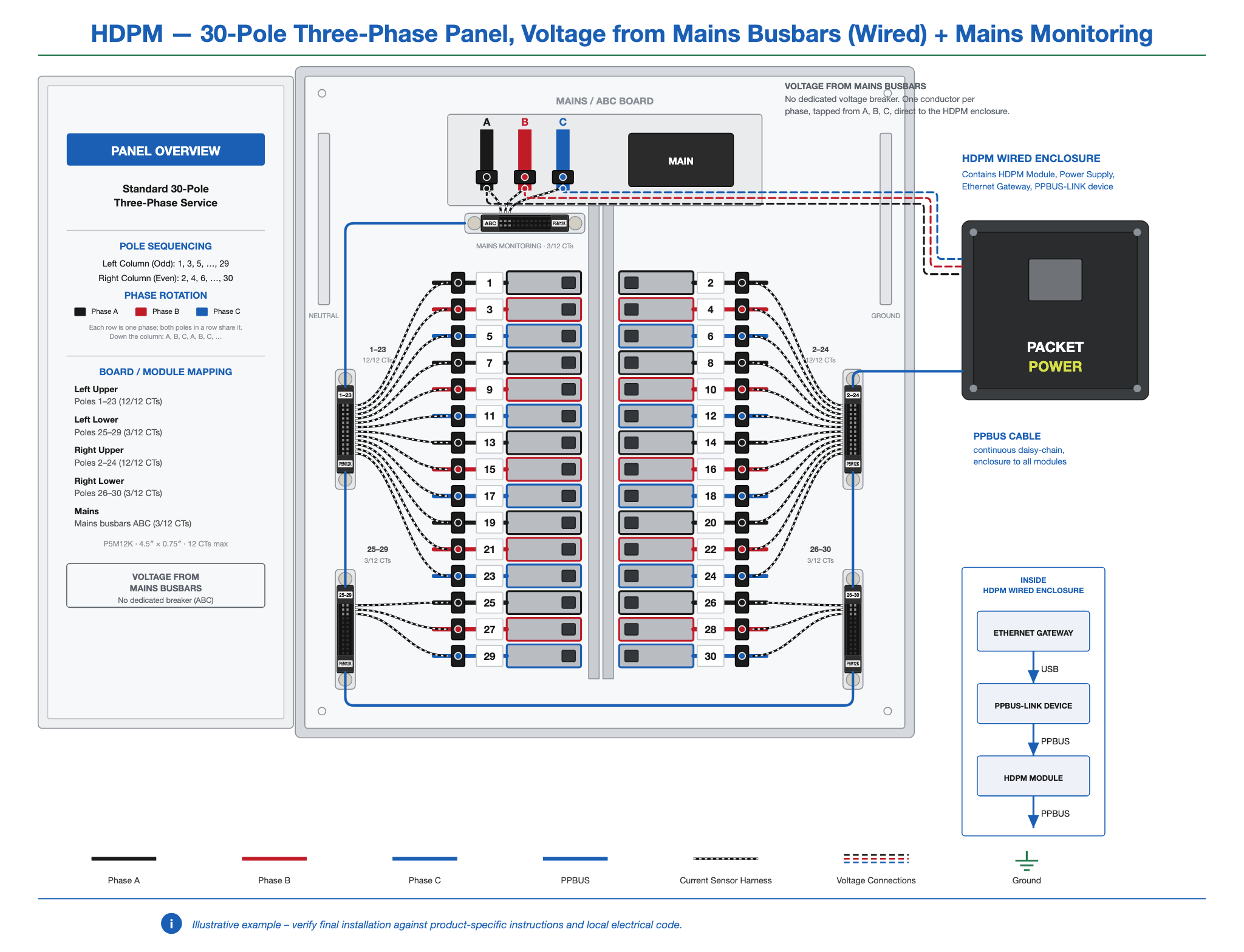Click the Phase B red legend swatch
The image size is (1244, 952).
click(x=141, y=311)
